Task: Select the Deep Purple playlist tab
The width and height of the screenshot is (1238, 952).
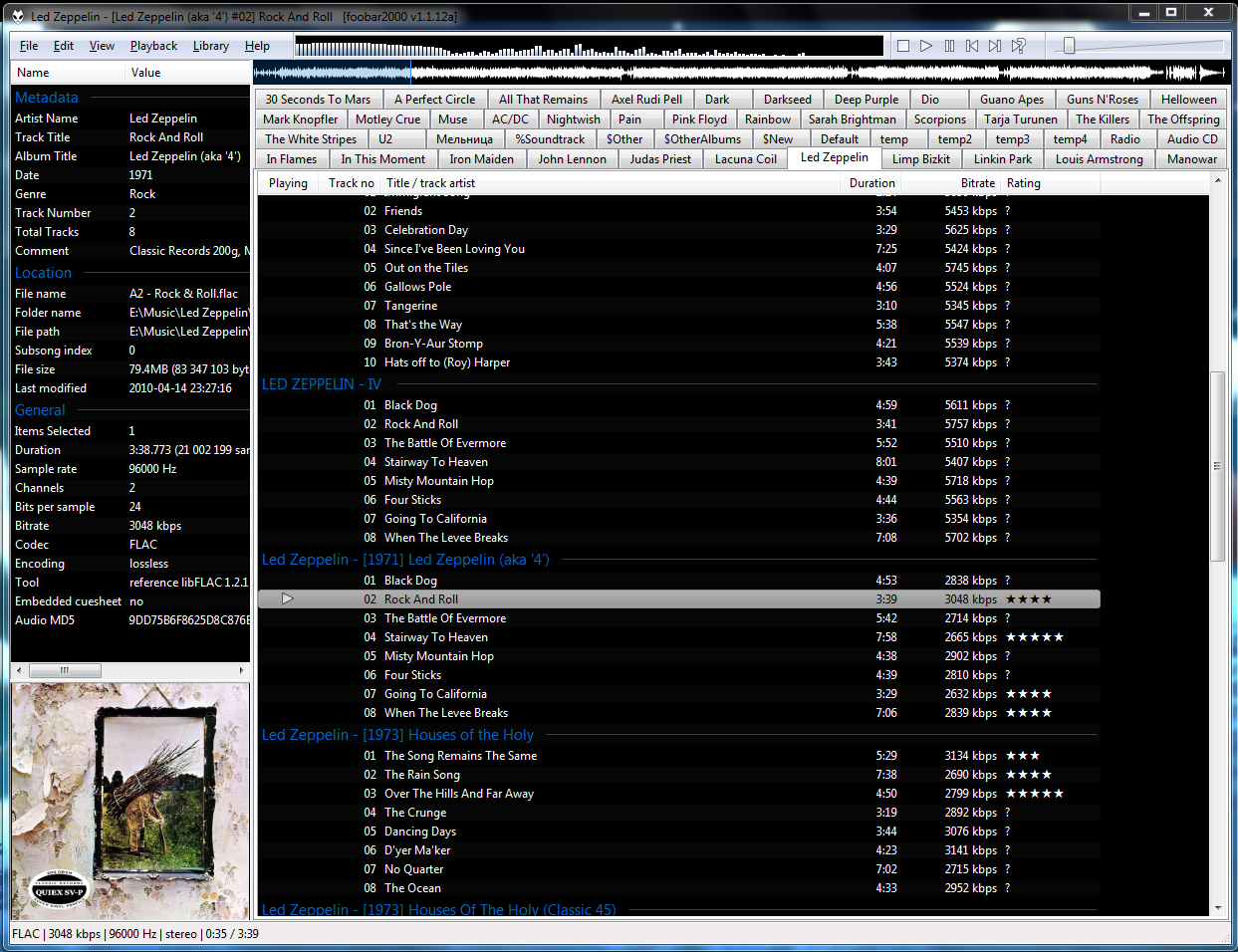Action: [867, 100]
